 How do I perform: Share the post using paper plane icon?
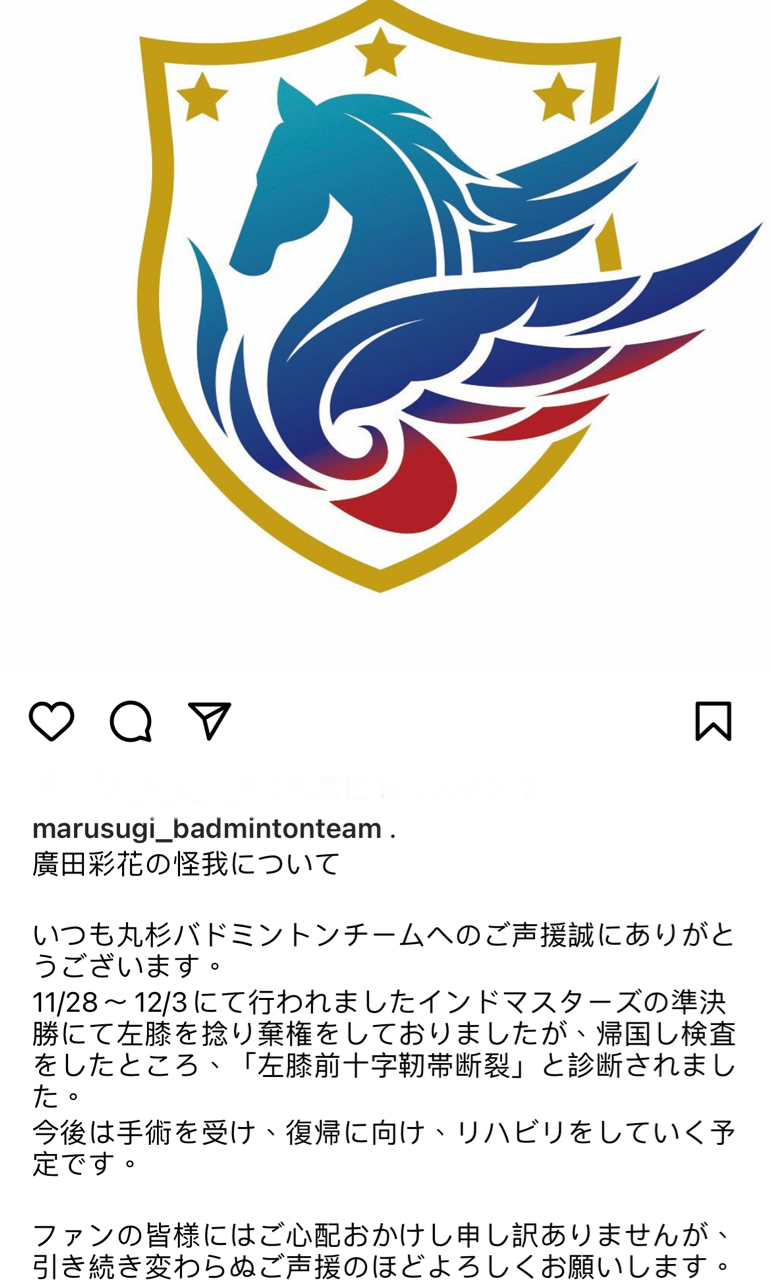pyautogui.click(x=210, y=720)
